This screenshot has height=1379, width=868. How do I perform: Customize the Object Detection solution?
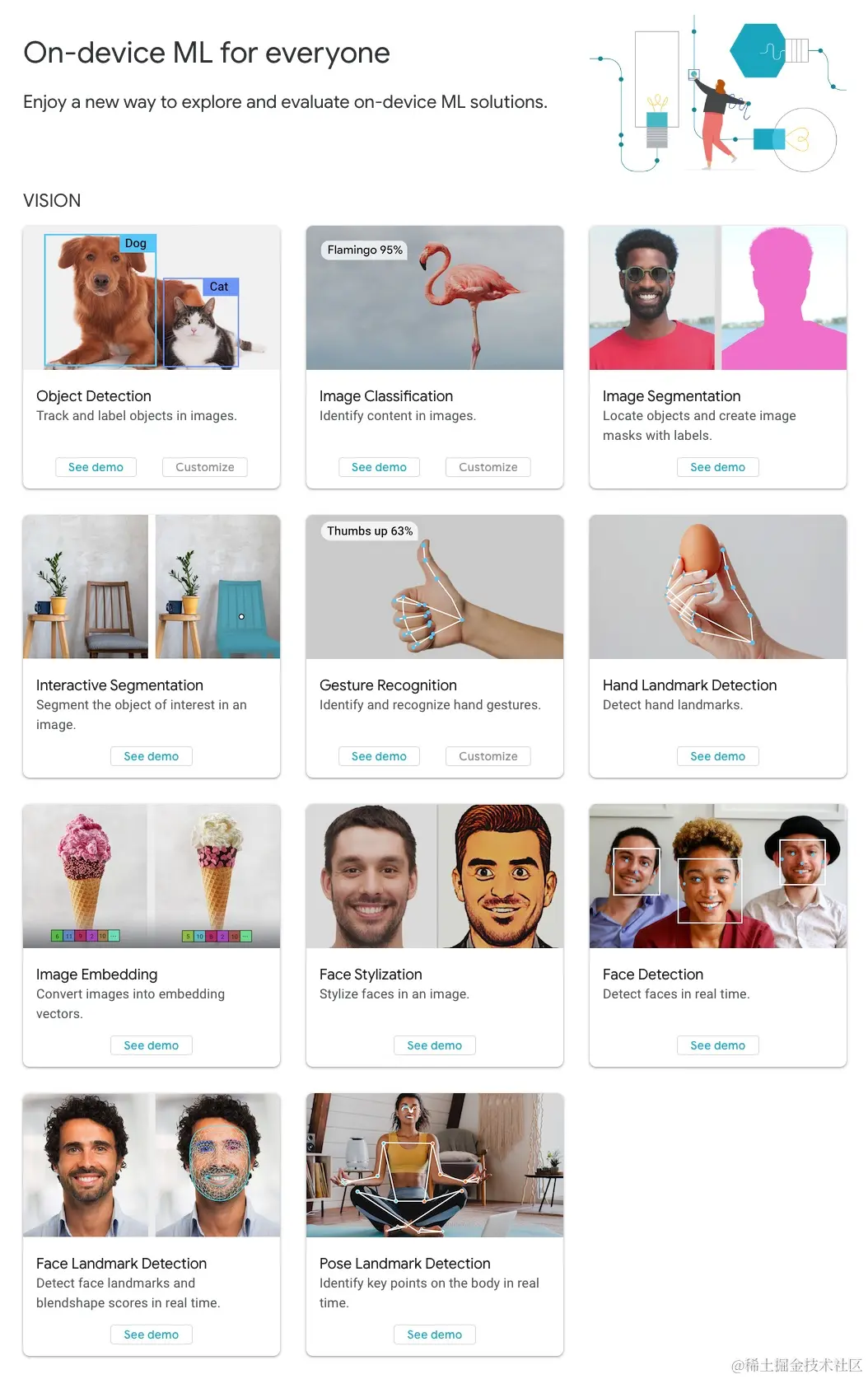pos(205,467)
